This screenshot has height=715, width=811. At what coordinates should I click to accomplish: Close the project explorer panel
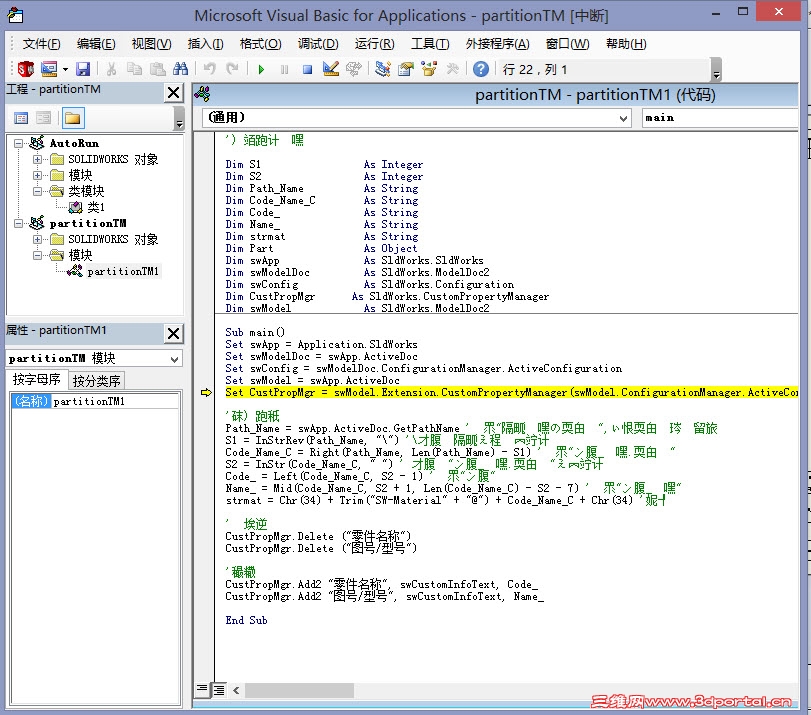(174, 93)
